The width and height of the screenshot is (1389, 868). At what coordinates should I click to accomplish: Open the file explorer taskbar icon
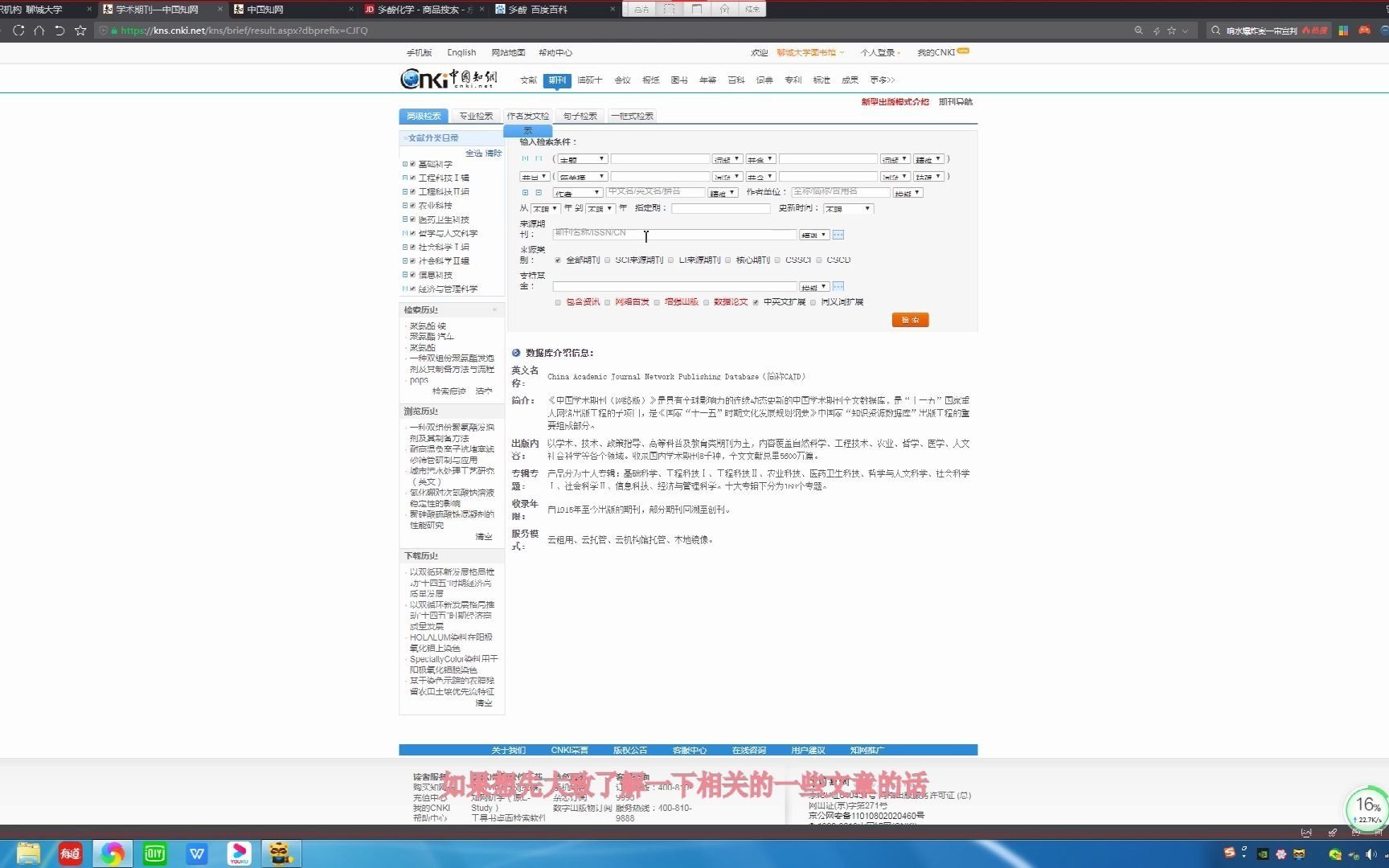coord(28,853)
